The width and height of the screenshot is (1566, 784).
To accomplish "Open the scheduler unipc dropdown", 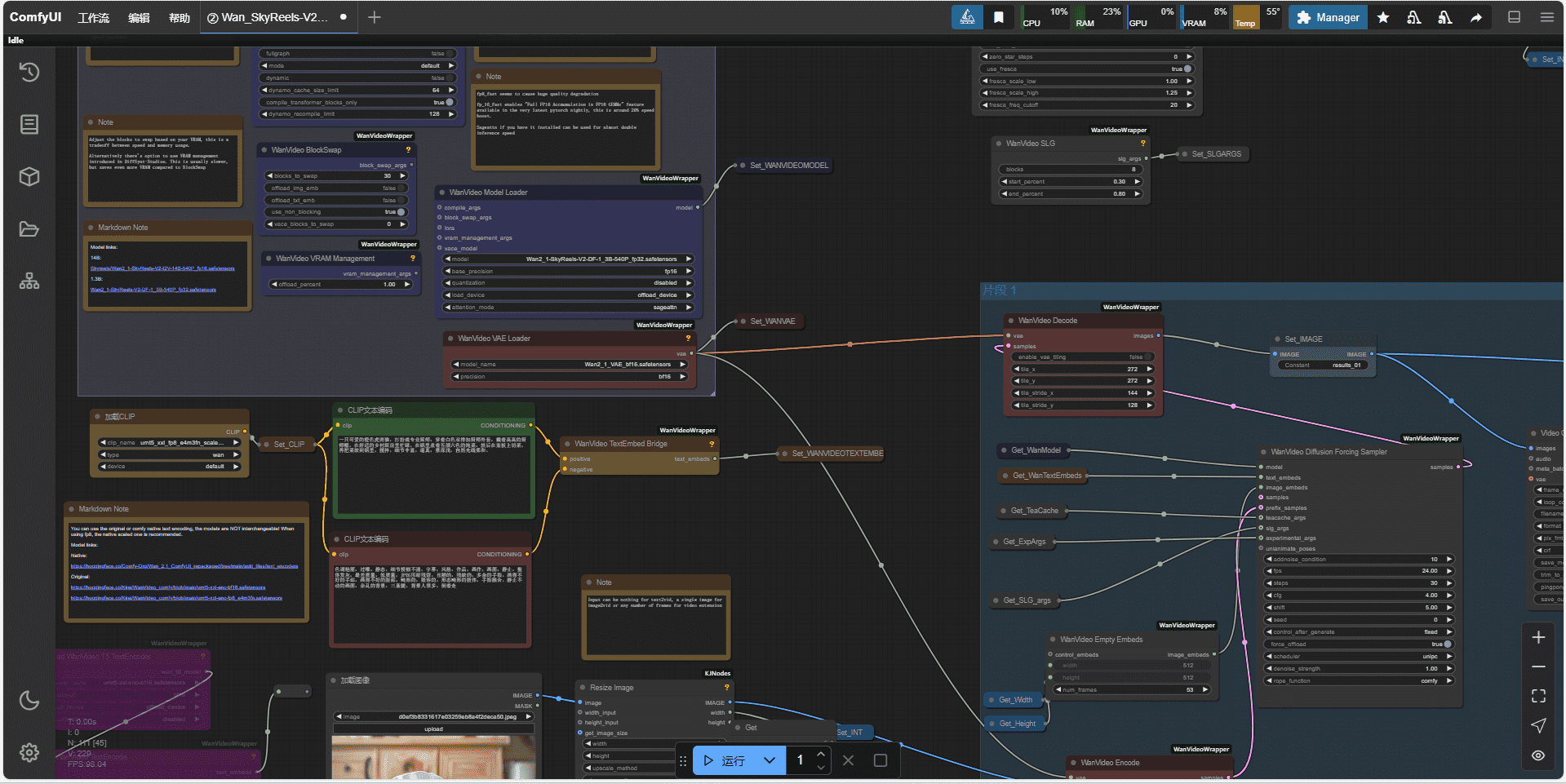I will pos(1359,657).
